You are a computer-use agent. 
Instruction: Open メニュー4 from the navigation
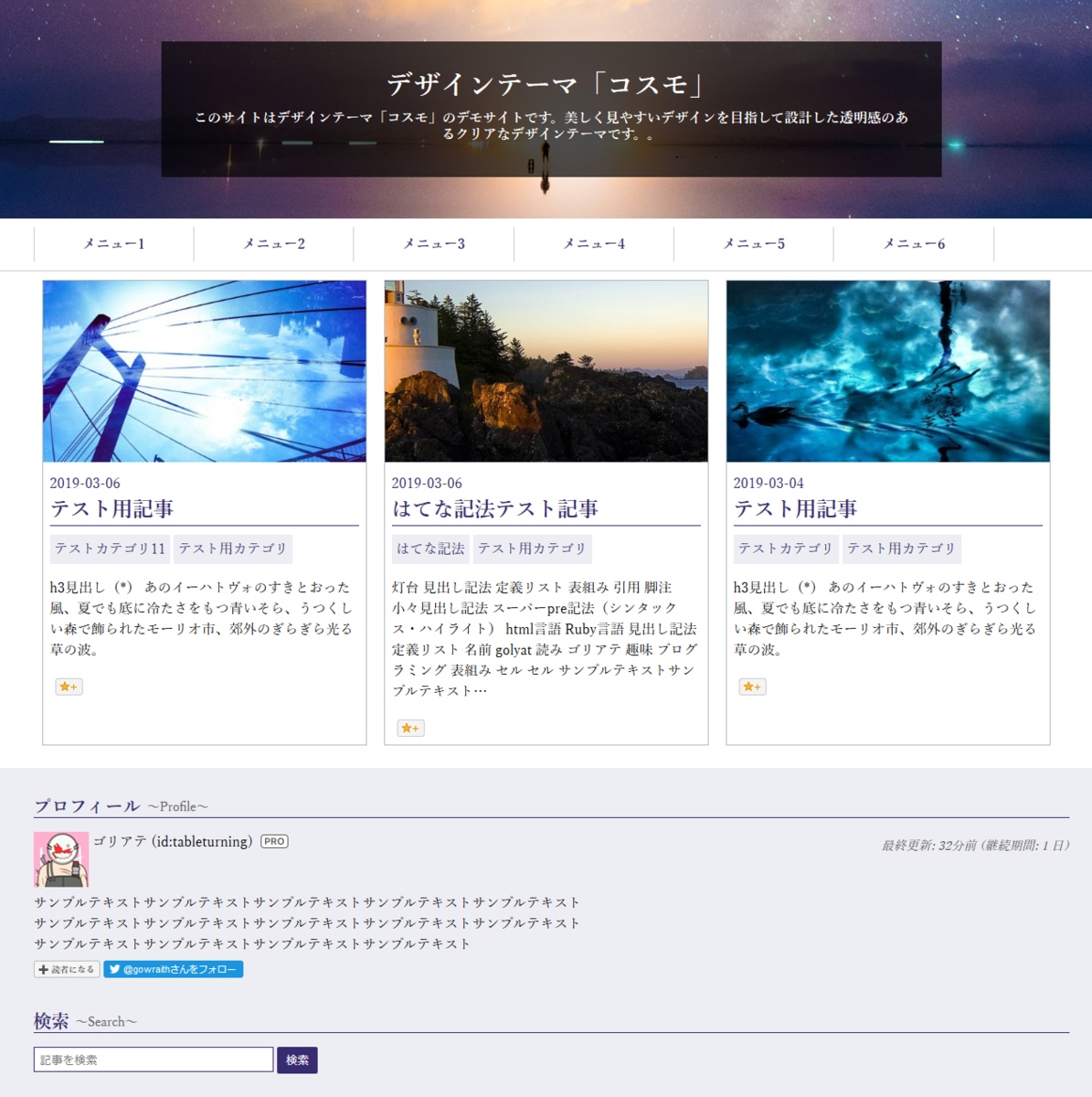[593, 244]
